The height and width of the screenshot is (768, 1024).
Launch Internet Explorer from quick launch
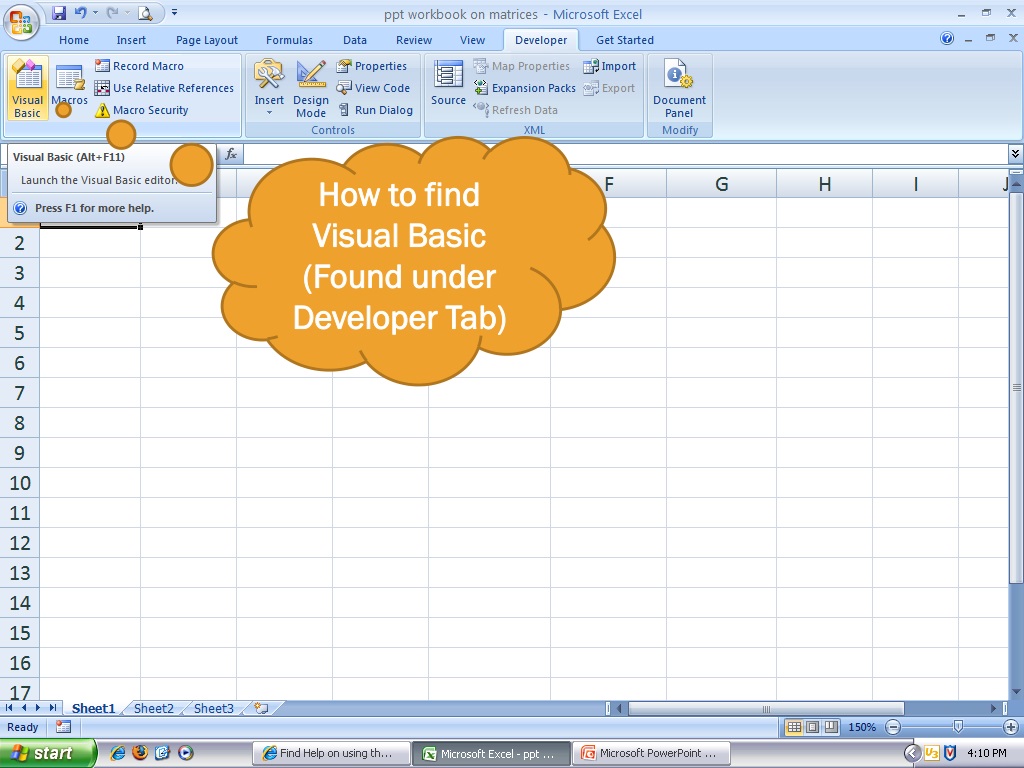pos(118,753)
